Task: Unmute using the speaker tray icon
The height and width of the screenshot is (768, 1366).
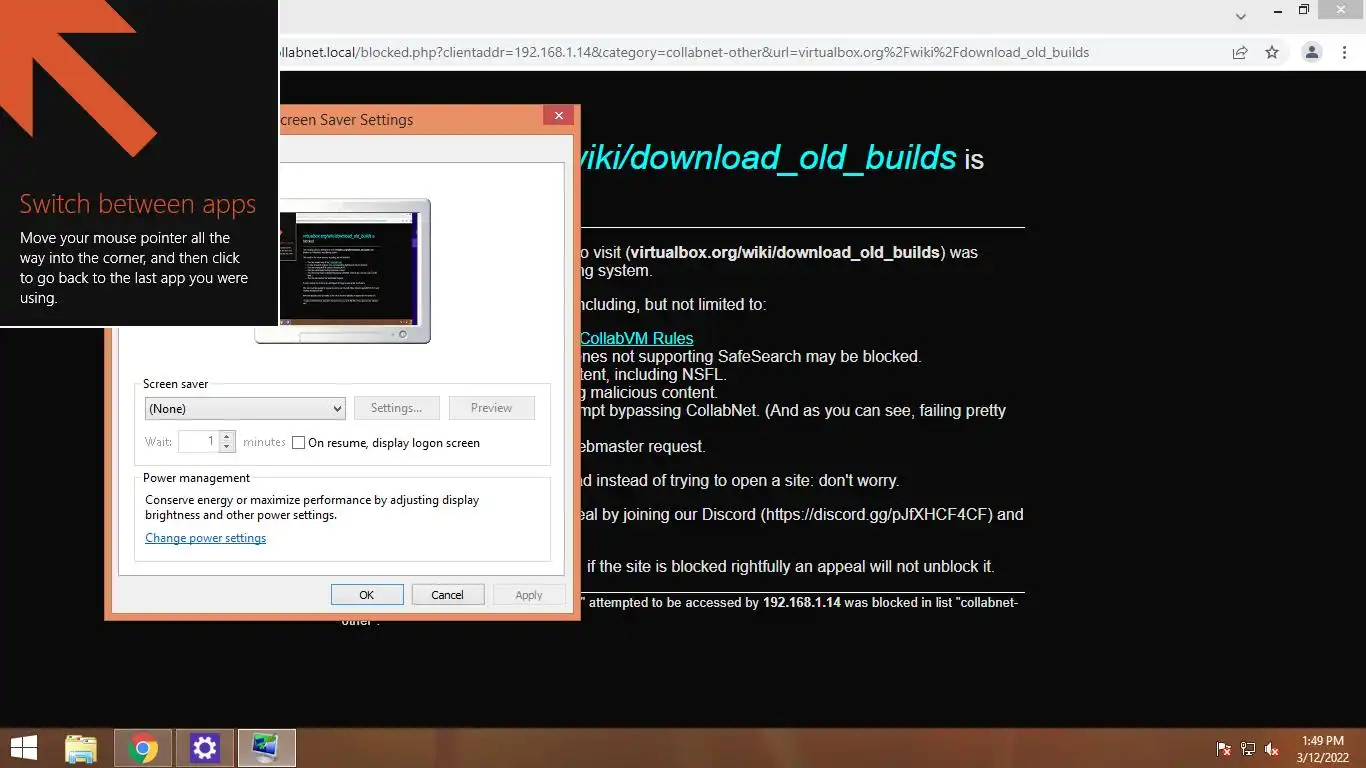Action: (x=1272, y=749)
